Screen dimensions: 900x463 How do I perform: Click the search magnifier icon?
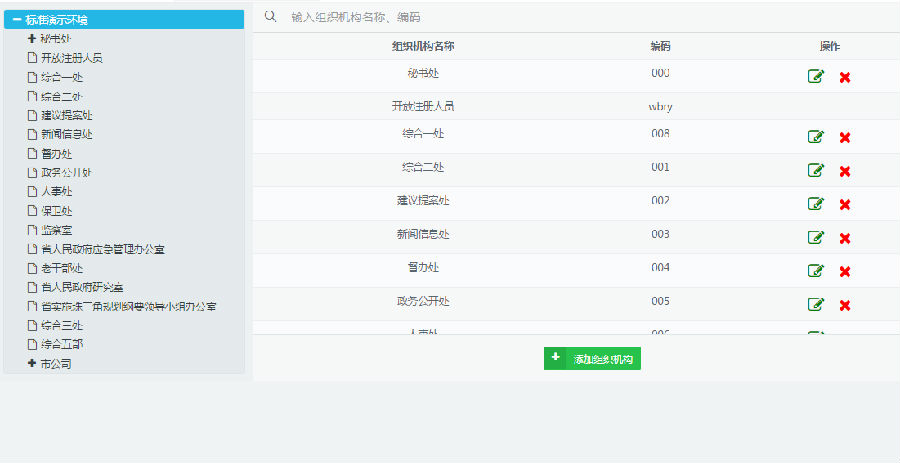tap(270, 16)
